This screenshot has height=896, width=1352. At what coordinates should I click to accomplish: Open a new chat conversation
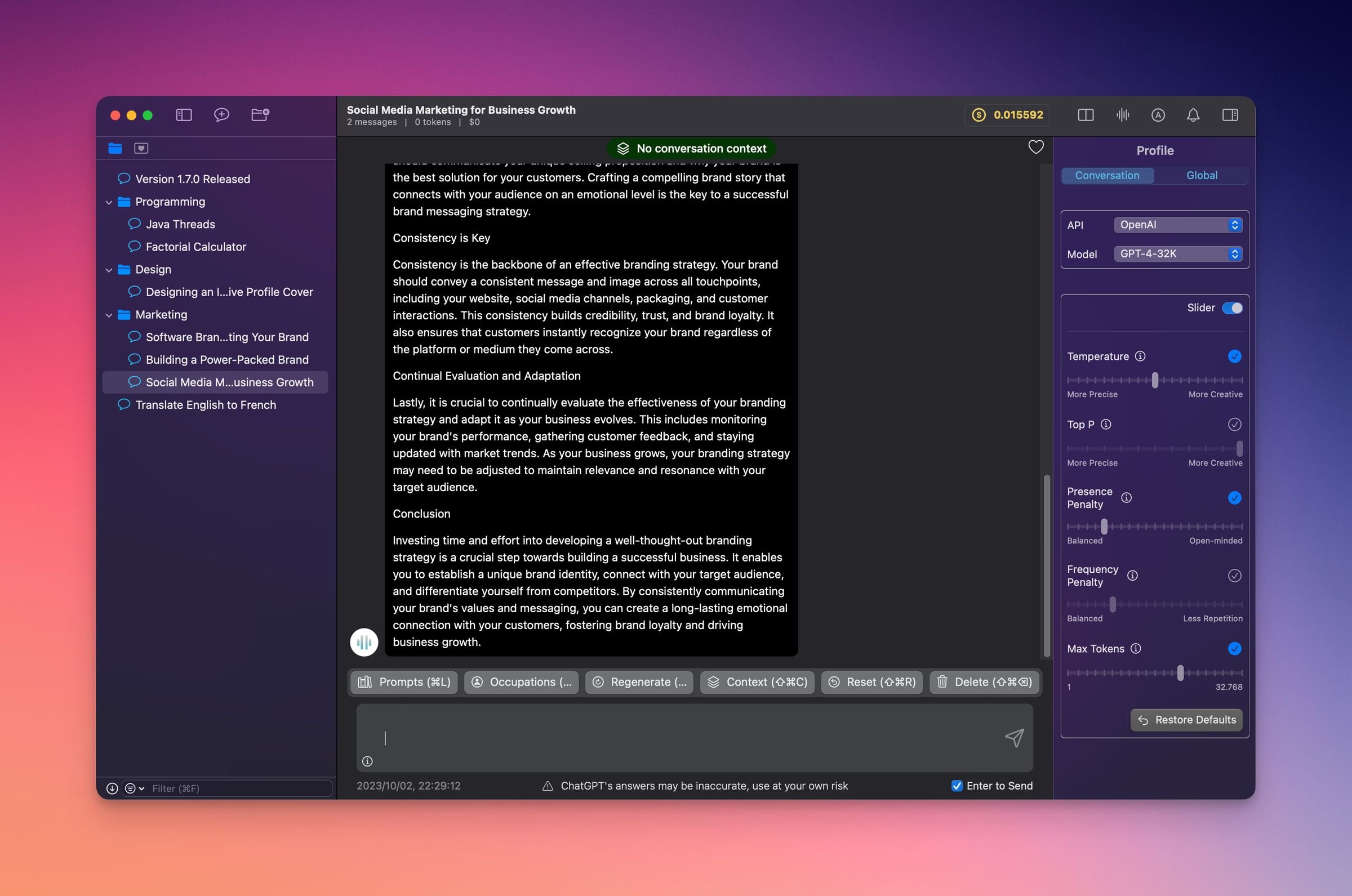pos(222,115)
